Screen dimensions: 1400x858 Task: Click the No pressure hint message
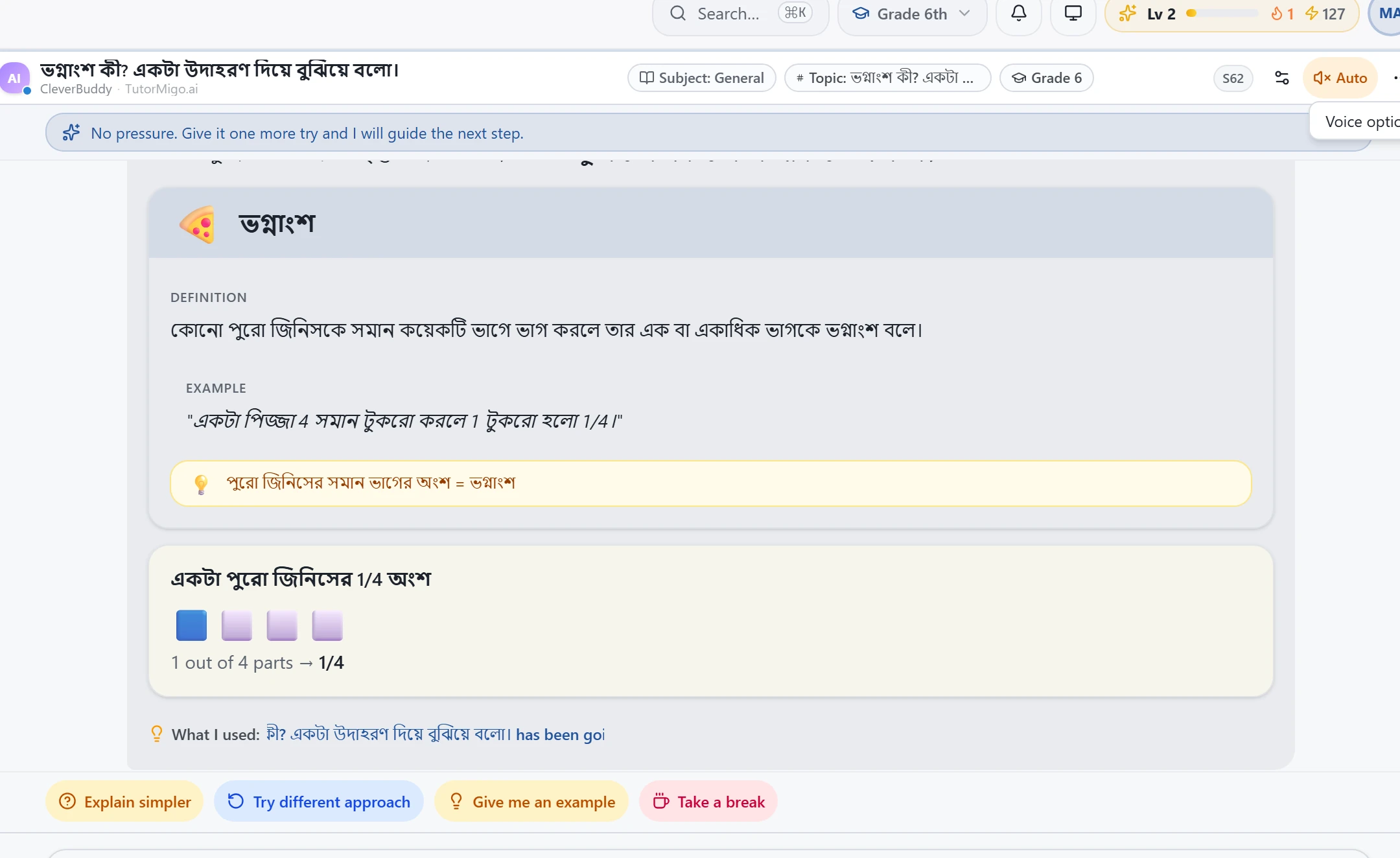coord(307,133)
